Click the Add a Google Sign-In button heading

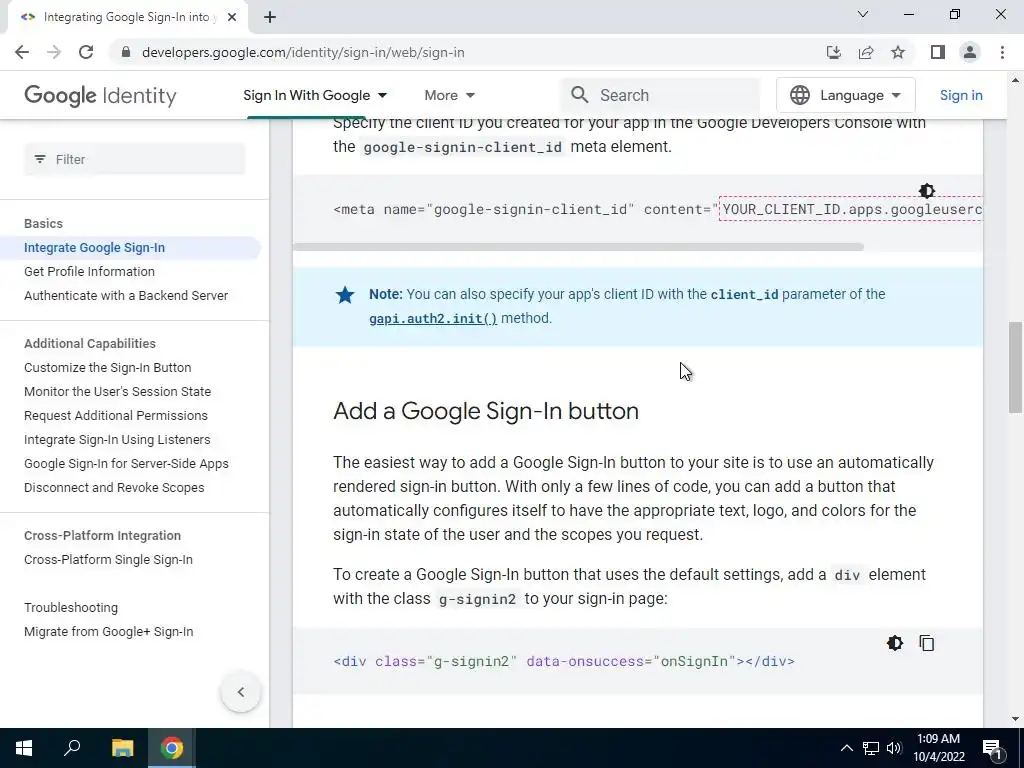[486, 411]
